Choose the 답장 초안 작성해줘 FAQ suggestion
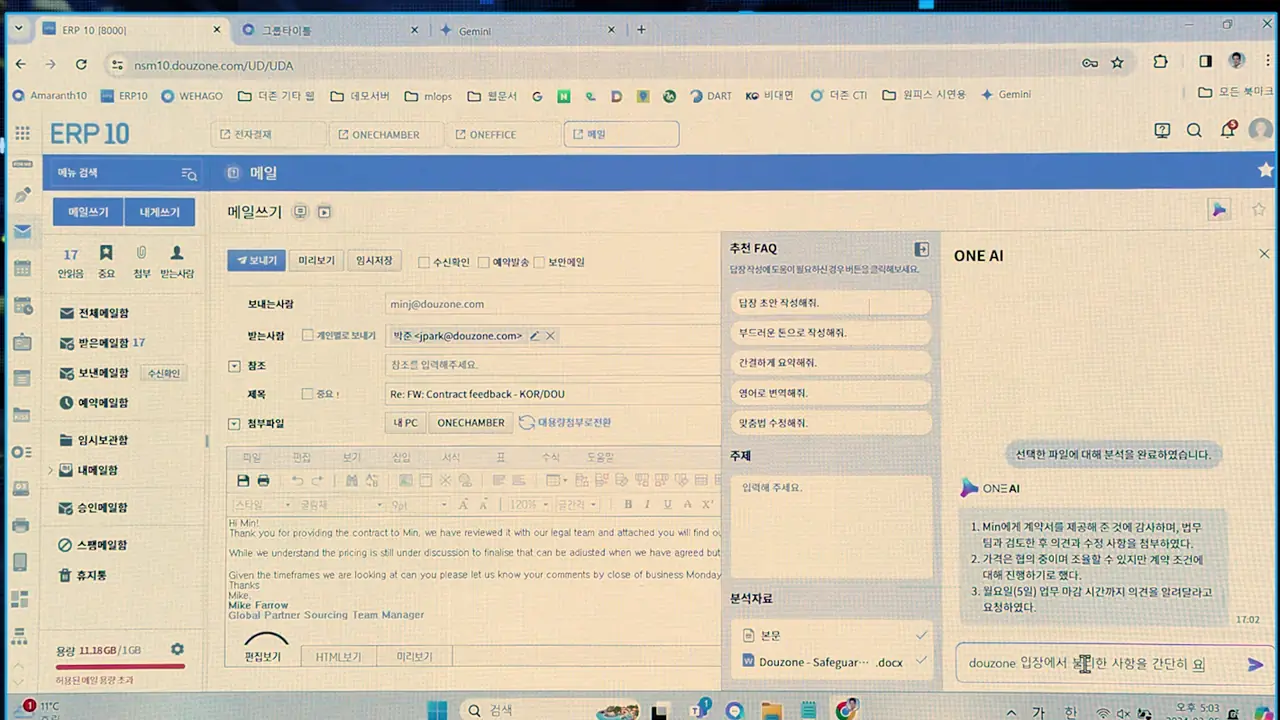This screenshot has width=1280, height=720. 830,302
